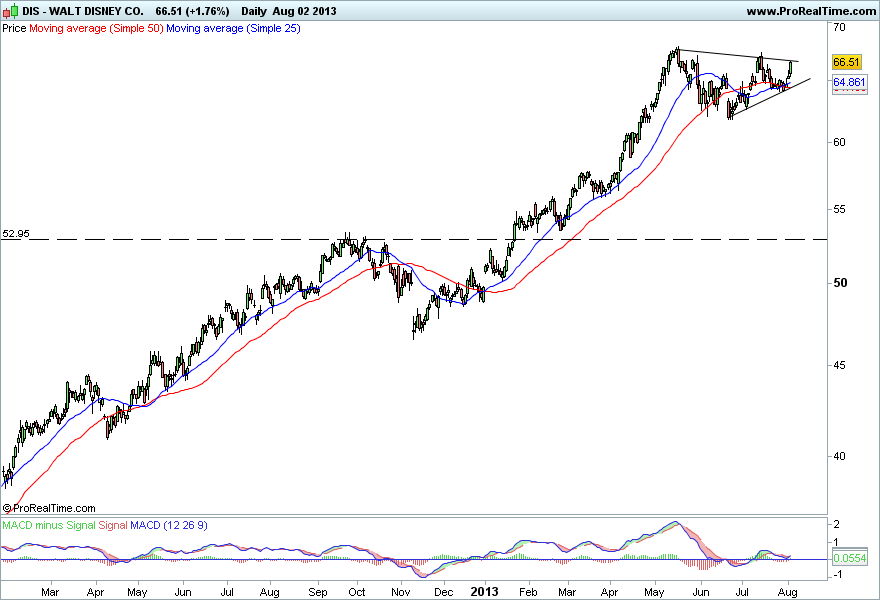Select 'Moving average (Simple 50)' legend
Screen dimensions: 880x600
coord(96,28)
